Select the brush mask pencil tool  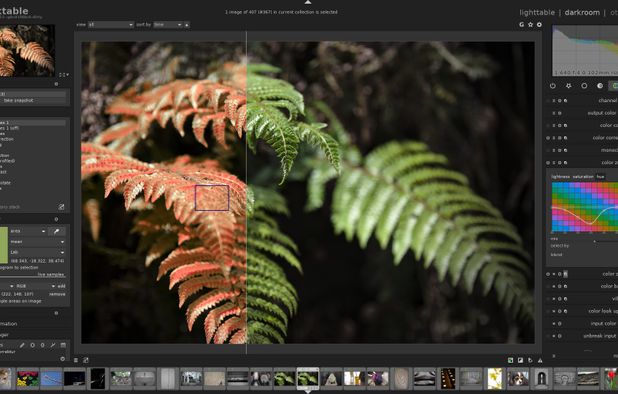[22, 345]
